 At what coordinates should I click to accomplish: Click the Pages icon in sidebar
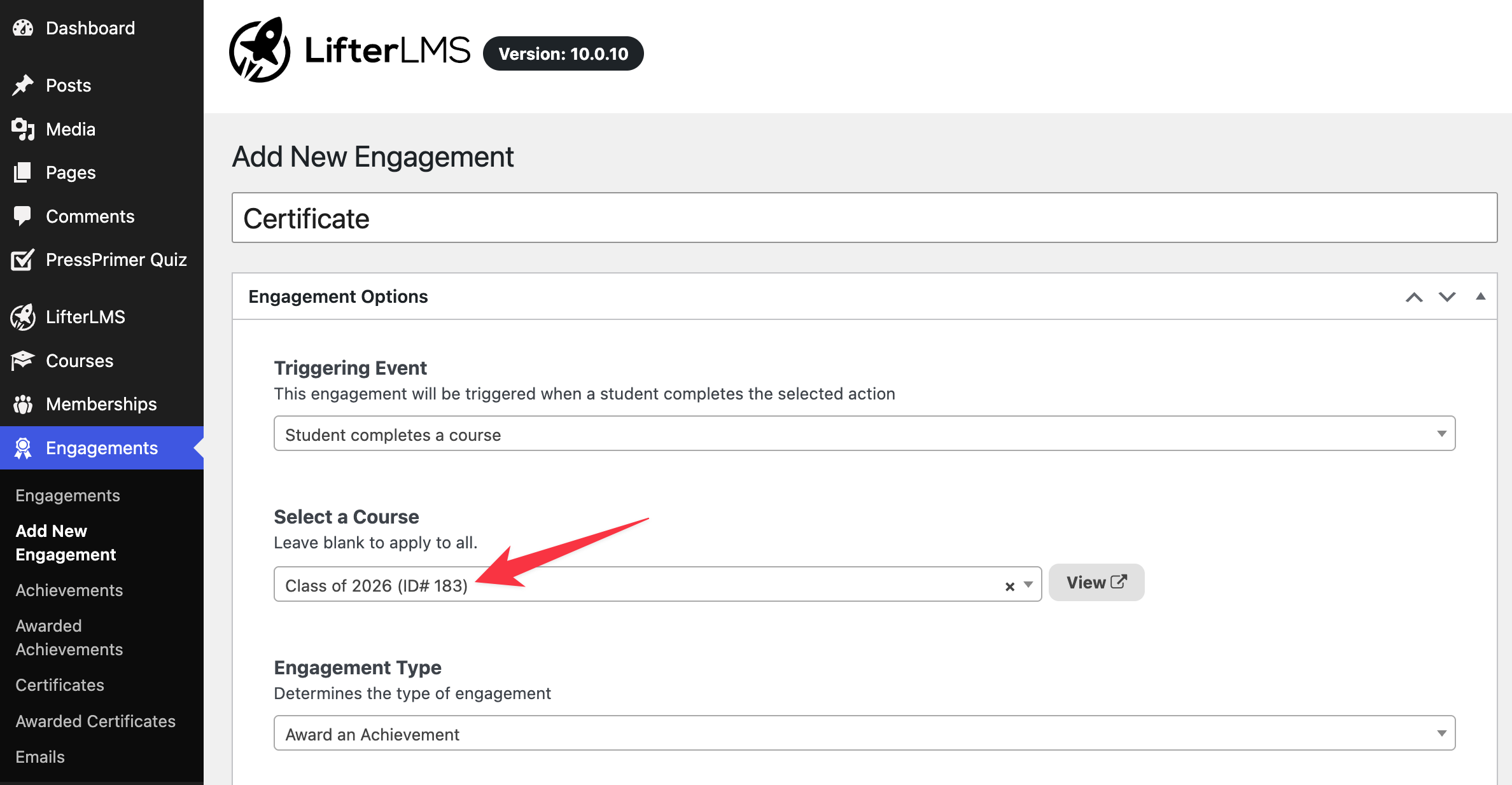[x=23, y=172]
